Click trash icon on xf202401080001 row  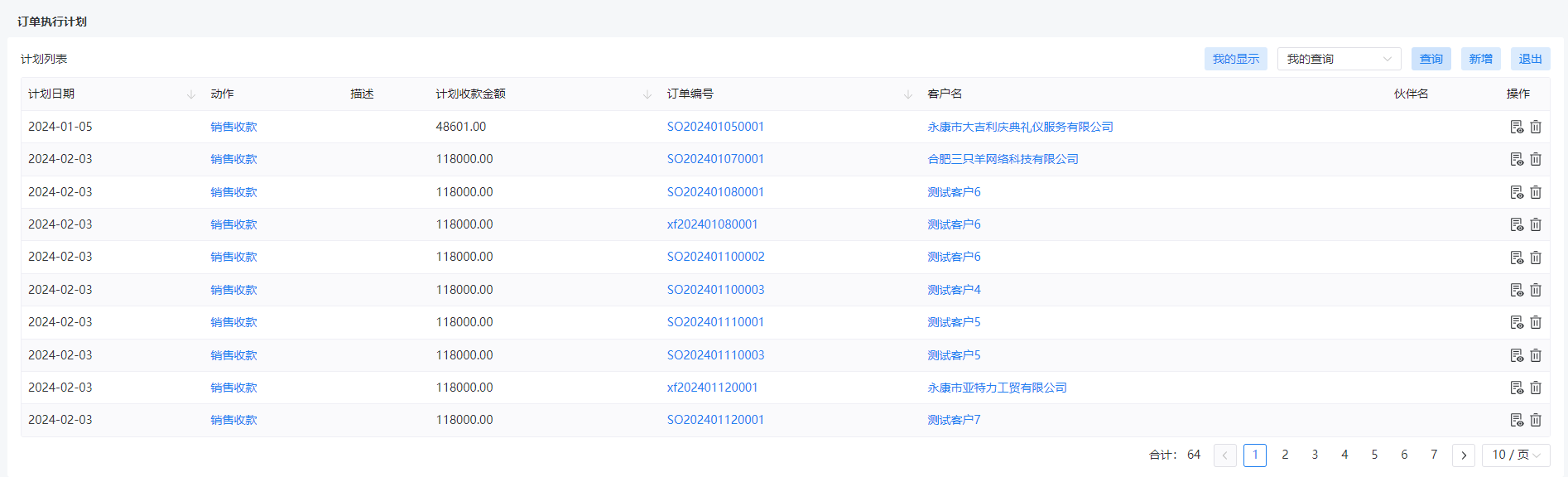coord(1536,224)
